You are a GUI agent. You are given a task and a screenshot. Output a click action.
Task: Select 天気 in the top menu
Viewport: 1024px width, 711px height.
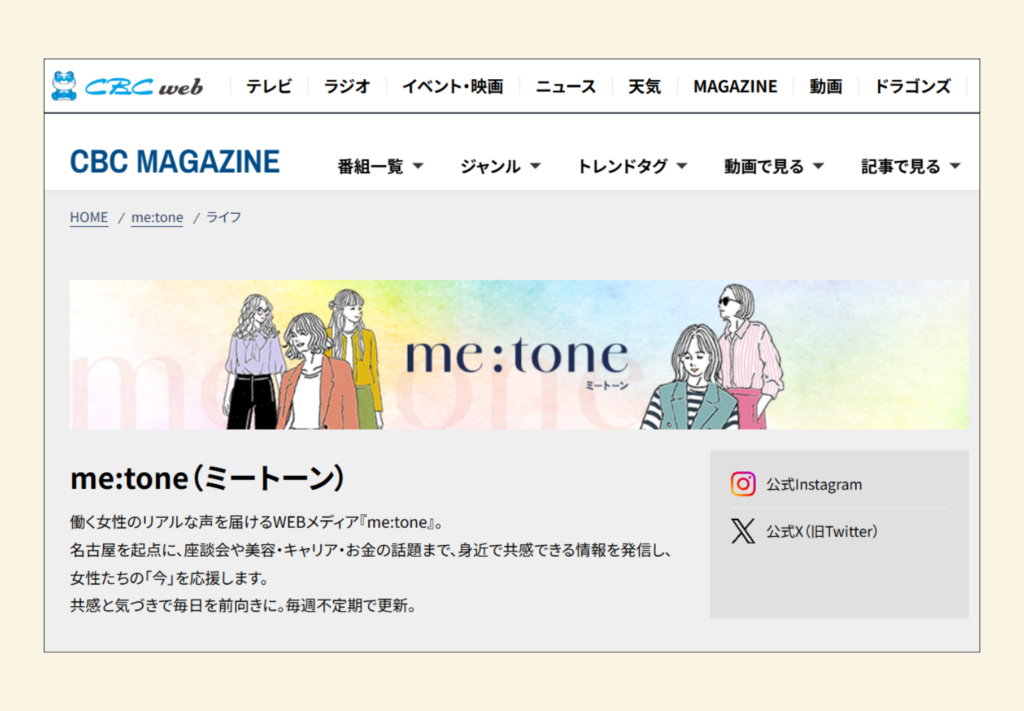tap(644, 86)
